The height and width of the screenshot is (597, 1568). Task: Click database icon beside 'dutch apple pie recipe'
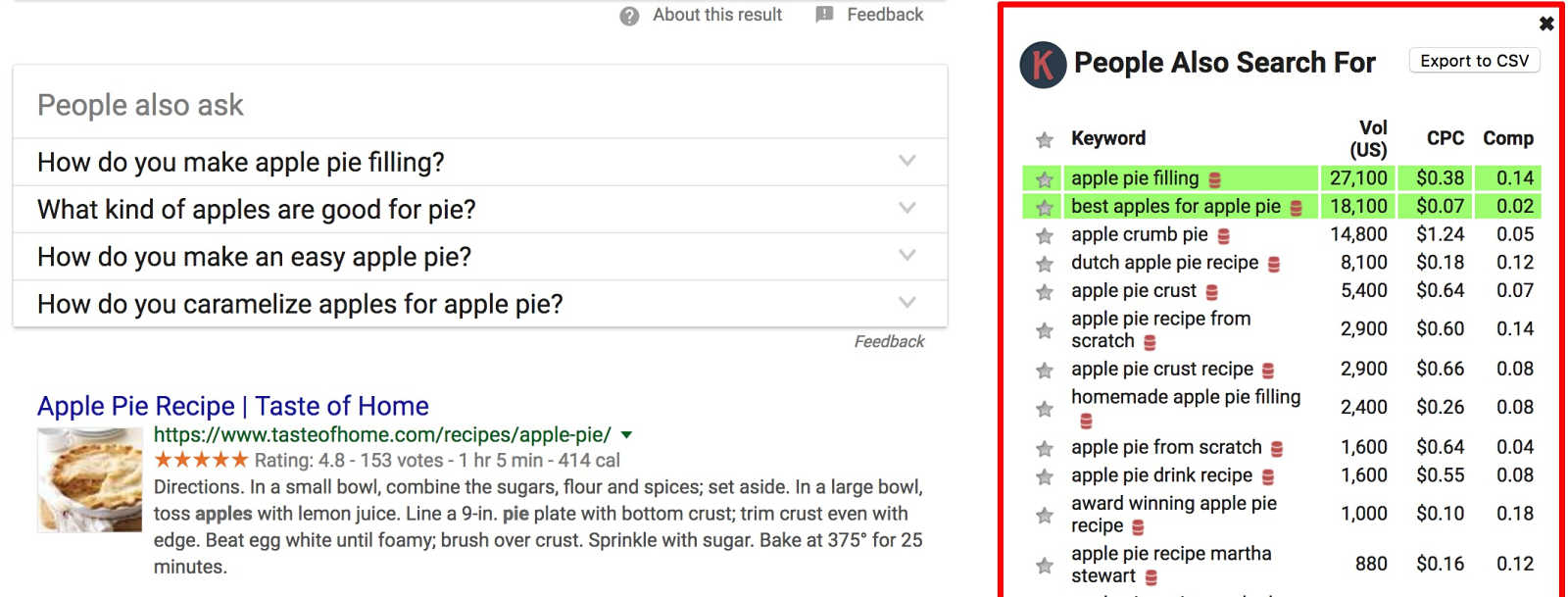pyautogui.click(x=1274, y=265)
